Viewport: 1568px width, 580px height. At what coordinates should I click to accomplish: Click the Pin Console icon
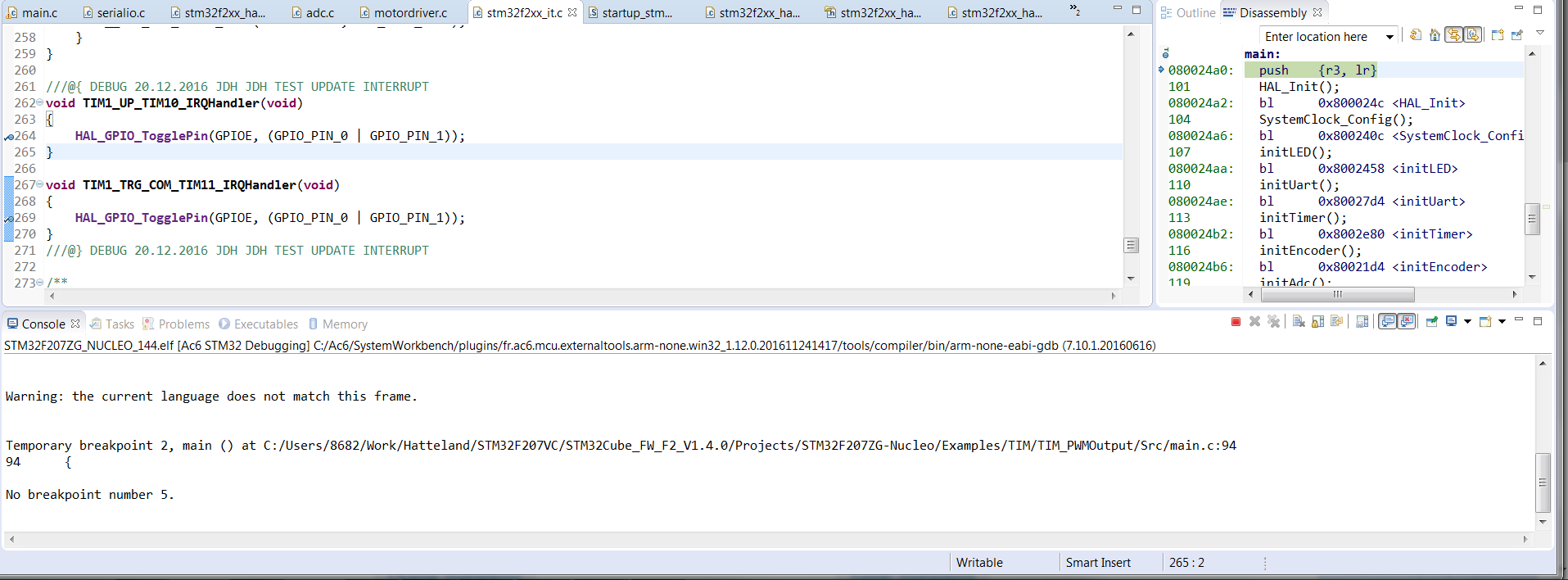coord(1431,322)
